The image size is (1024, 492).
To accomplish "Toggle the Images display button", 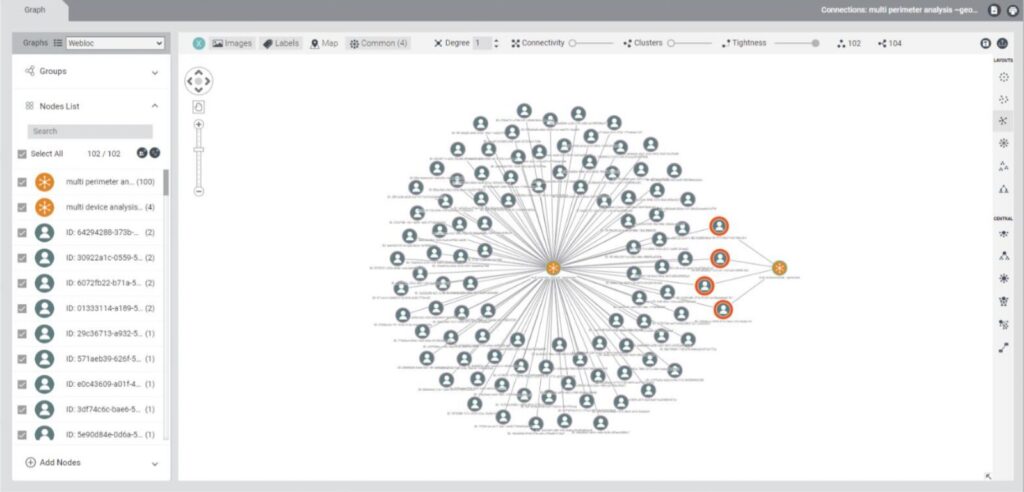I will (232, 44).
